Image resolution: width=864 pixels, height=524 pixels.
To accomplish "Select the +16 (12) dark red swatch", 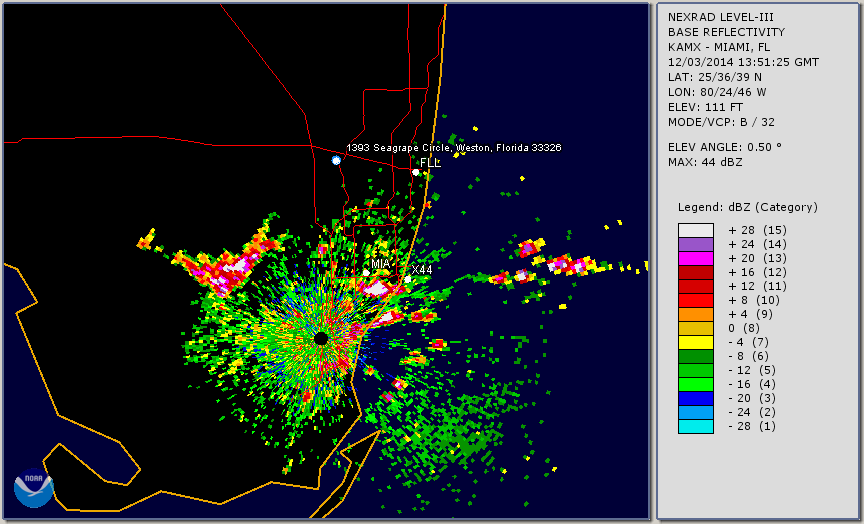I will (696, 272).
